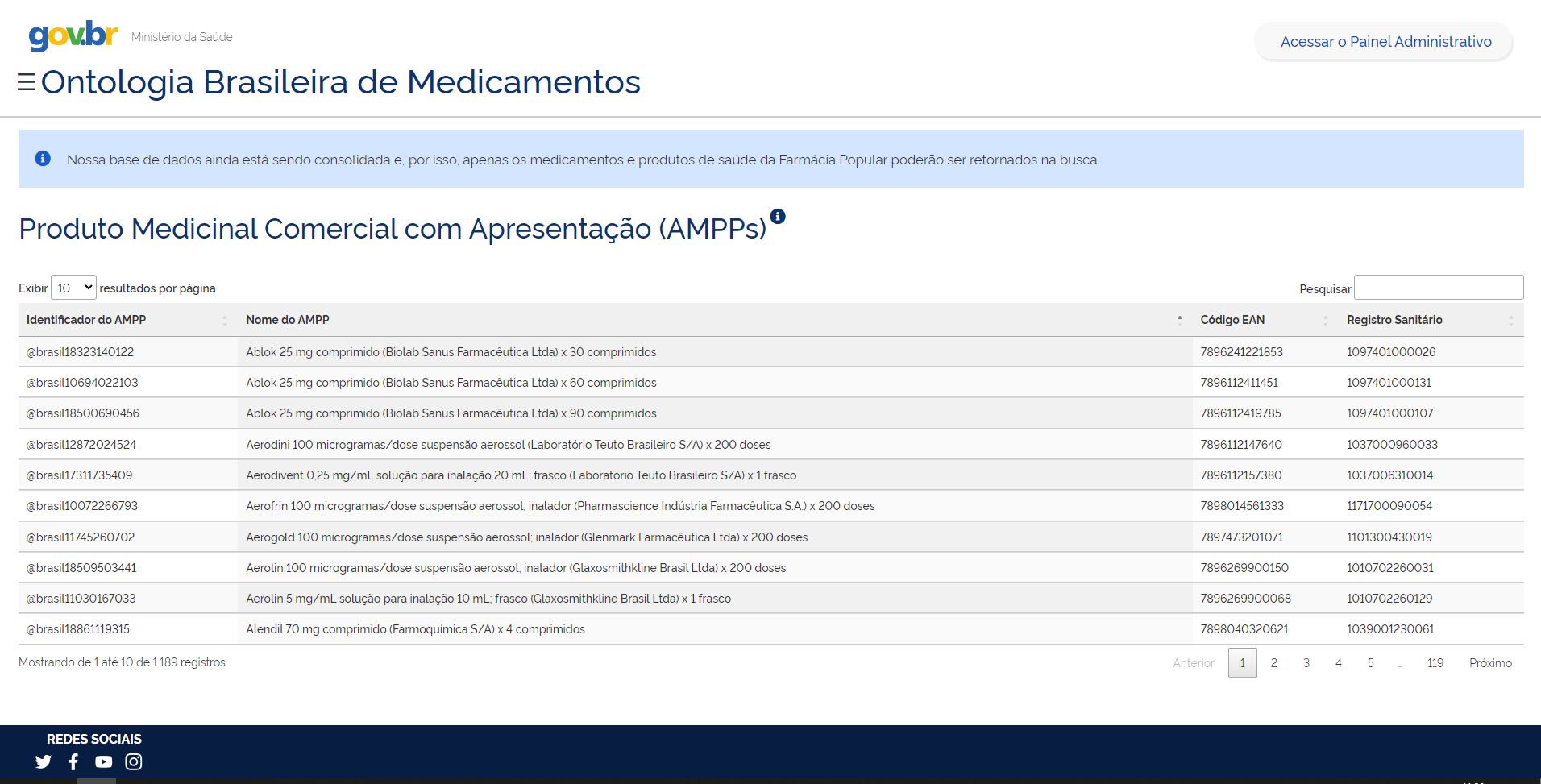Open Facebook from the footer social icons
The image size is (1541, 784).
(73, 761)
